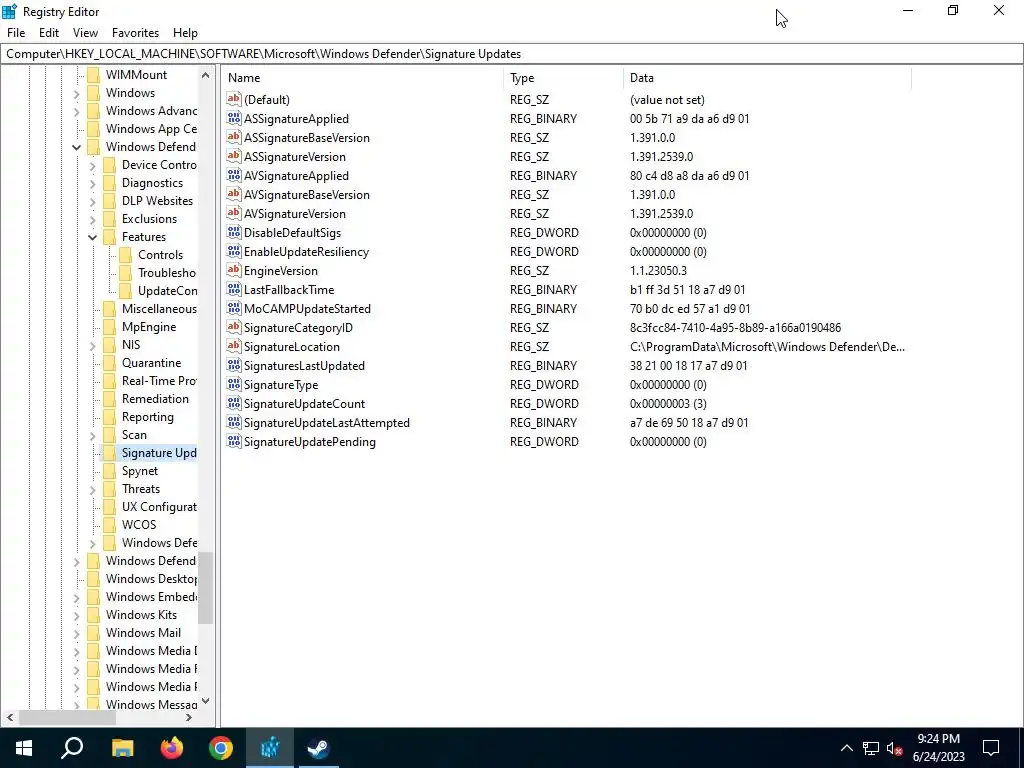Expand the Scan tree node

(x=93, y=436)
